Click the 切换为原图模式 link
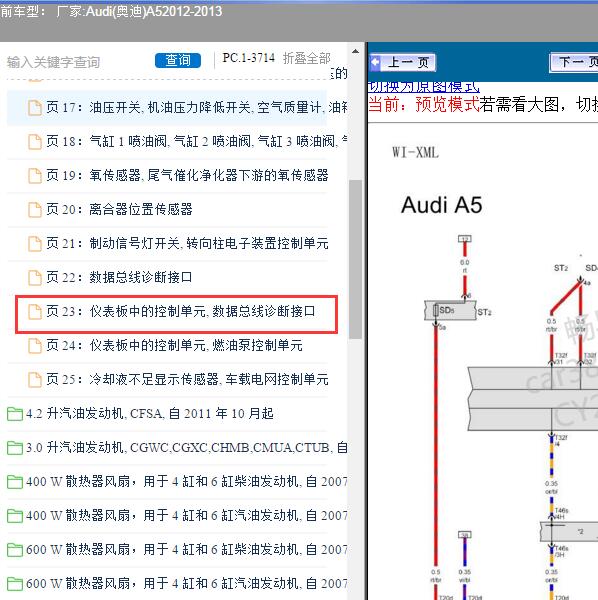This screenshot has height=600, width=598. [424, 87]
